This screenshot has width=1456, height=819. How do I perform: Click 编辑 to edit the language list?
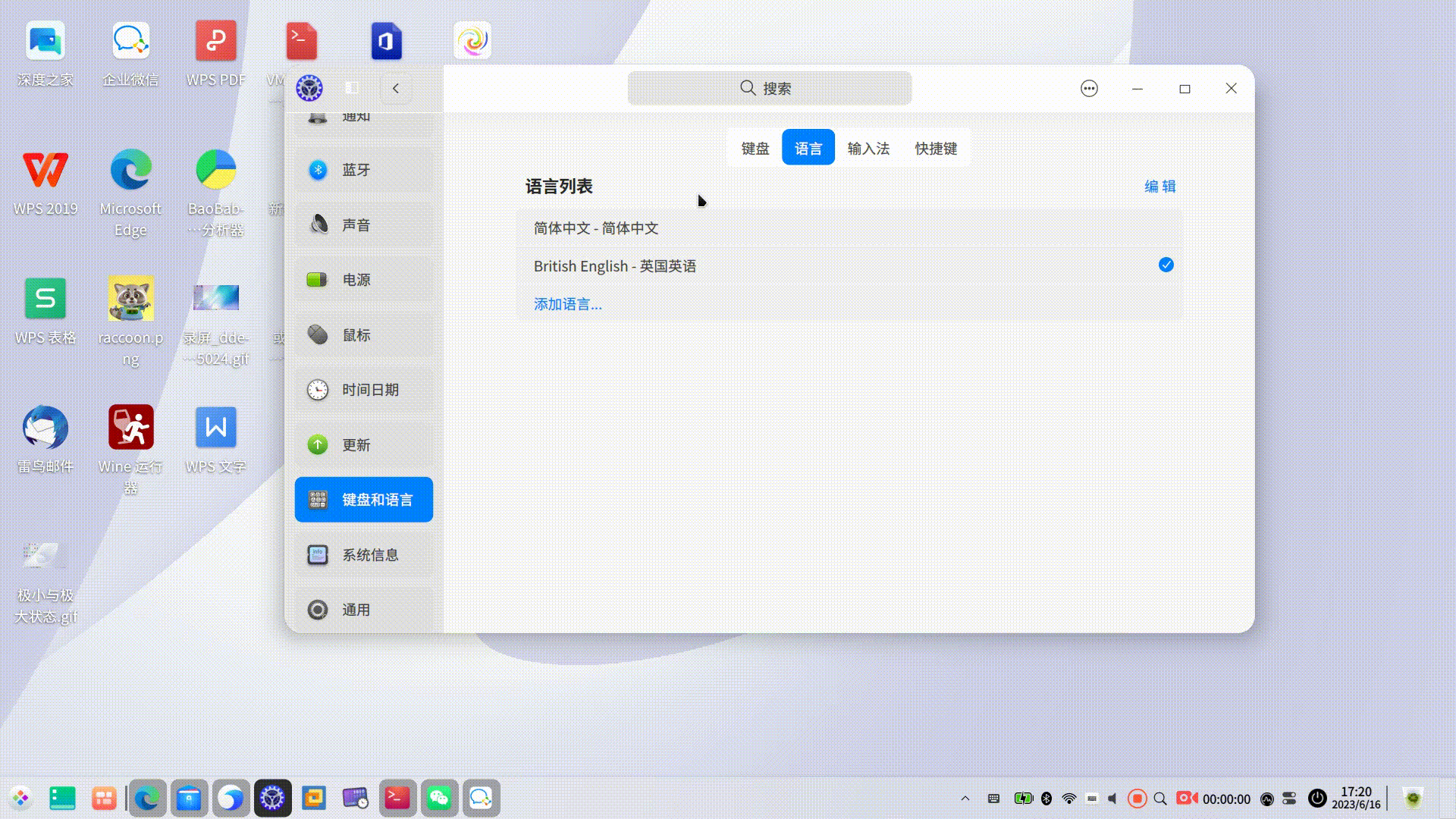1159,185
